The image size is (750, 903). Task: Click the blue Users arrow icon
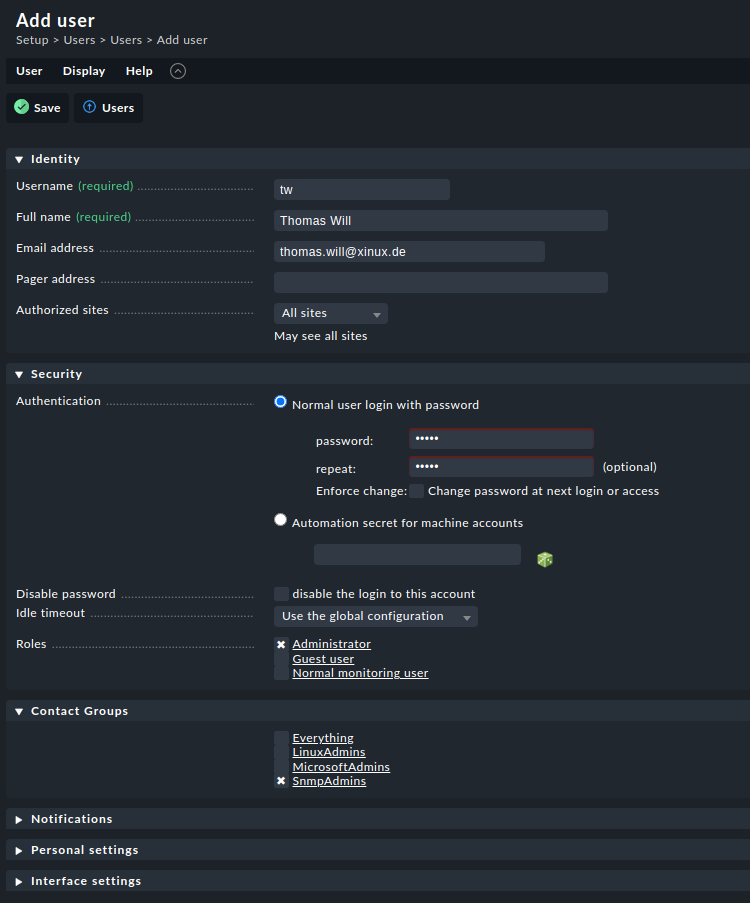(x=90, y=108)
